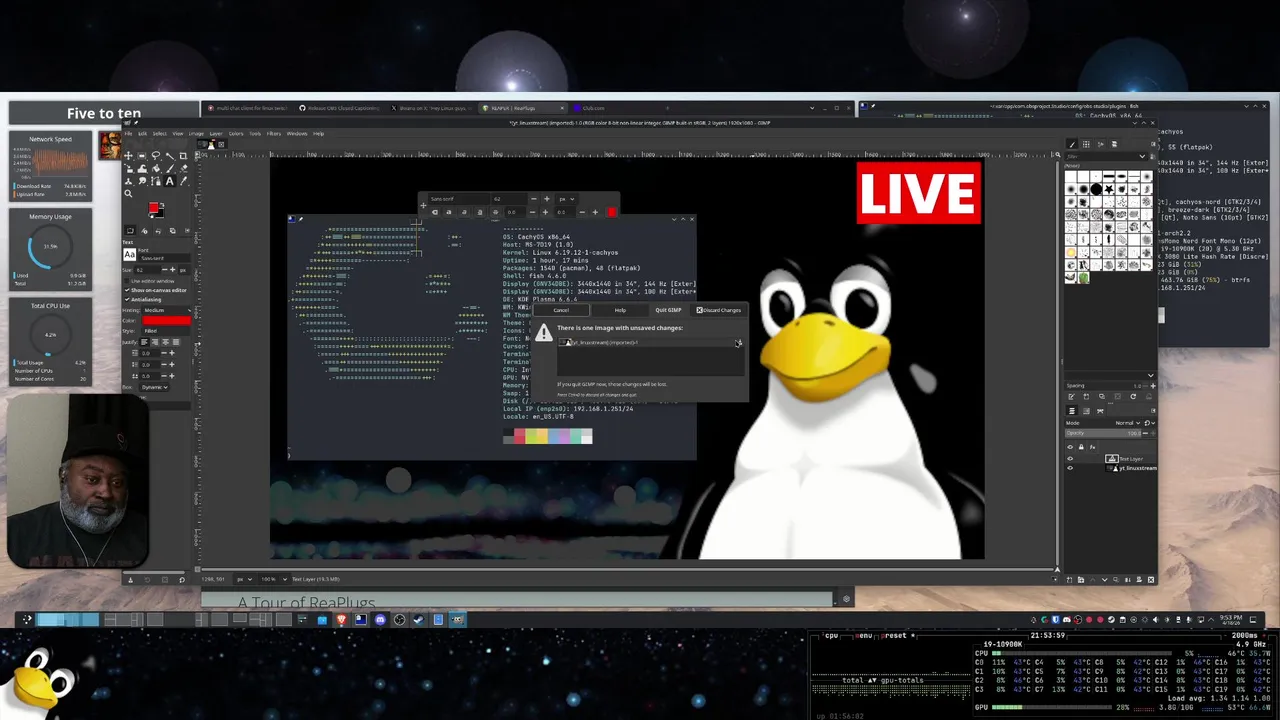Select the Paths tool

pos(156,181)
